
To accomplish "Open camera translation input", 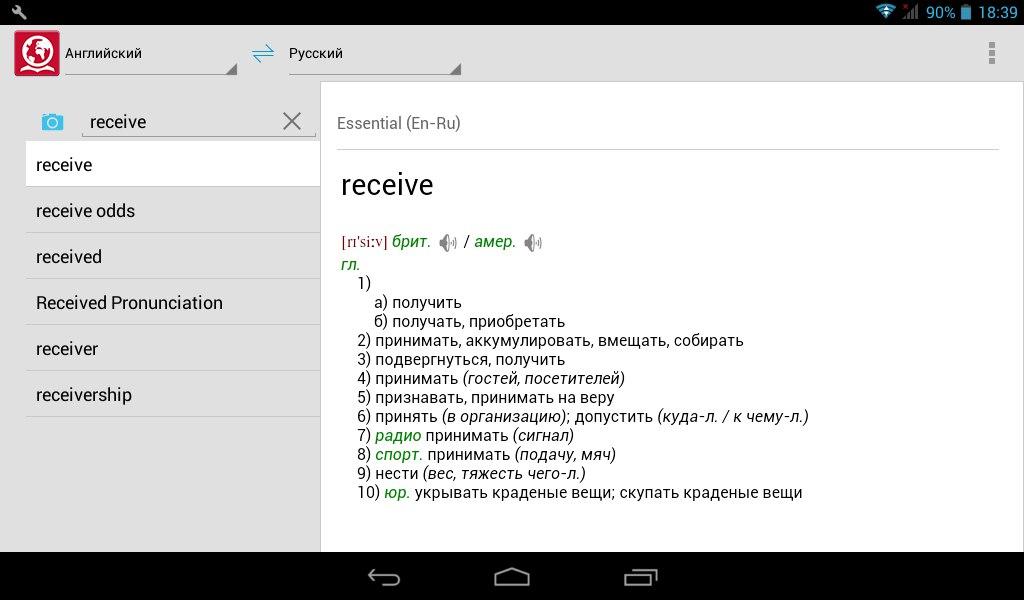I will click(52, 122).
